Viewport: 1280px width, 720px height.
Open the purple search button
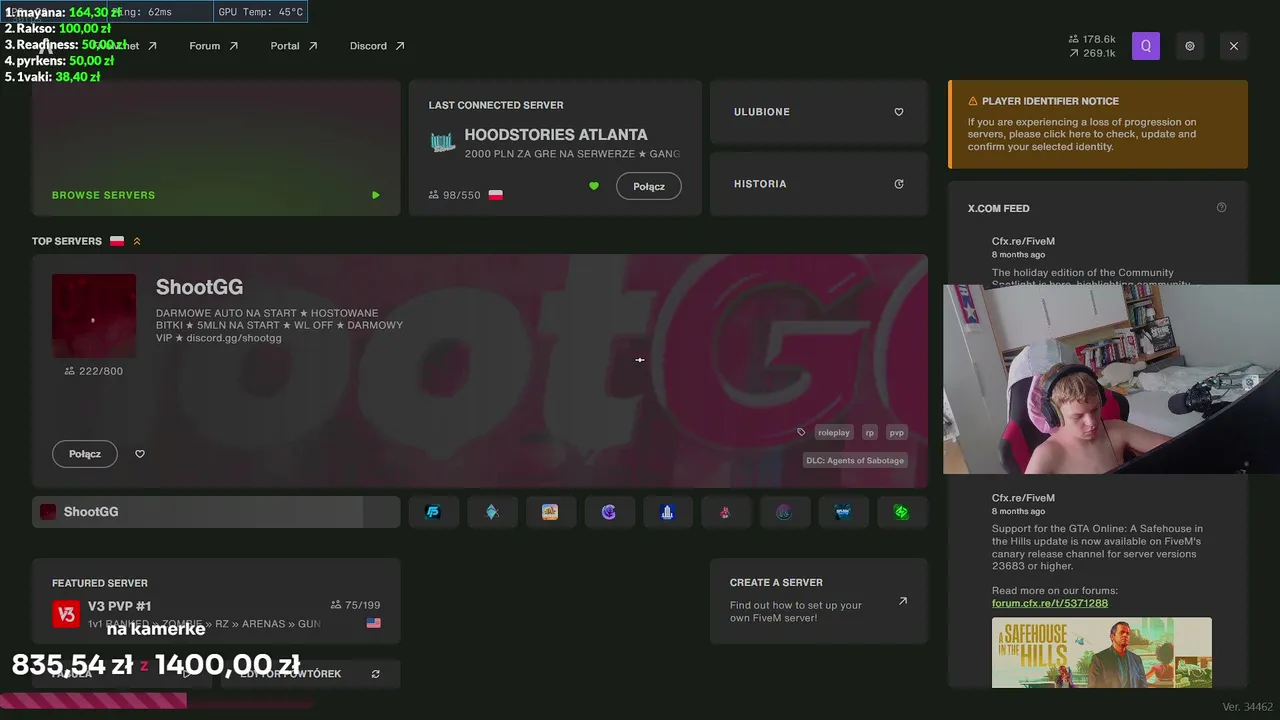click(1146, 46)
